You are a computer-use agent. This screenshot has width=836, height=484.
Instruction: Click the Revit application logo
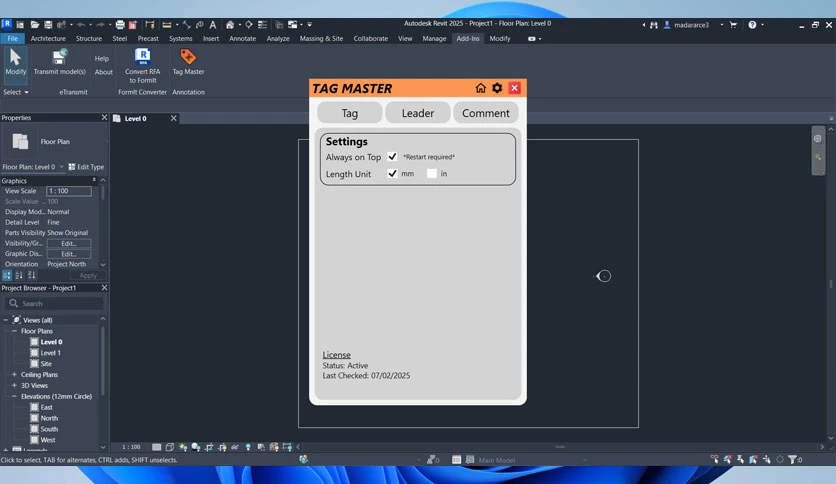coord(6,24)
